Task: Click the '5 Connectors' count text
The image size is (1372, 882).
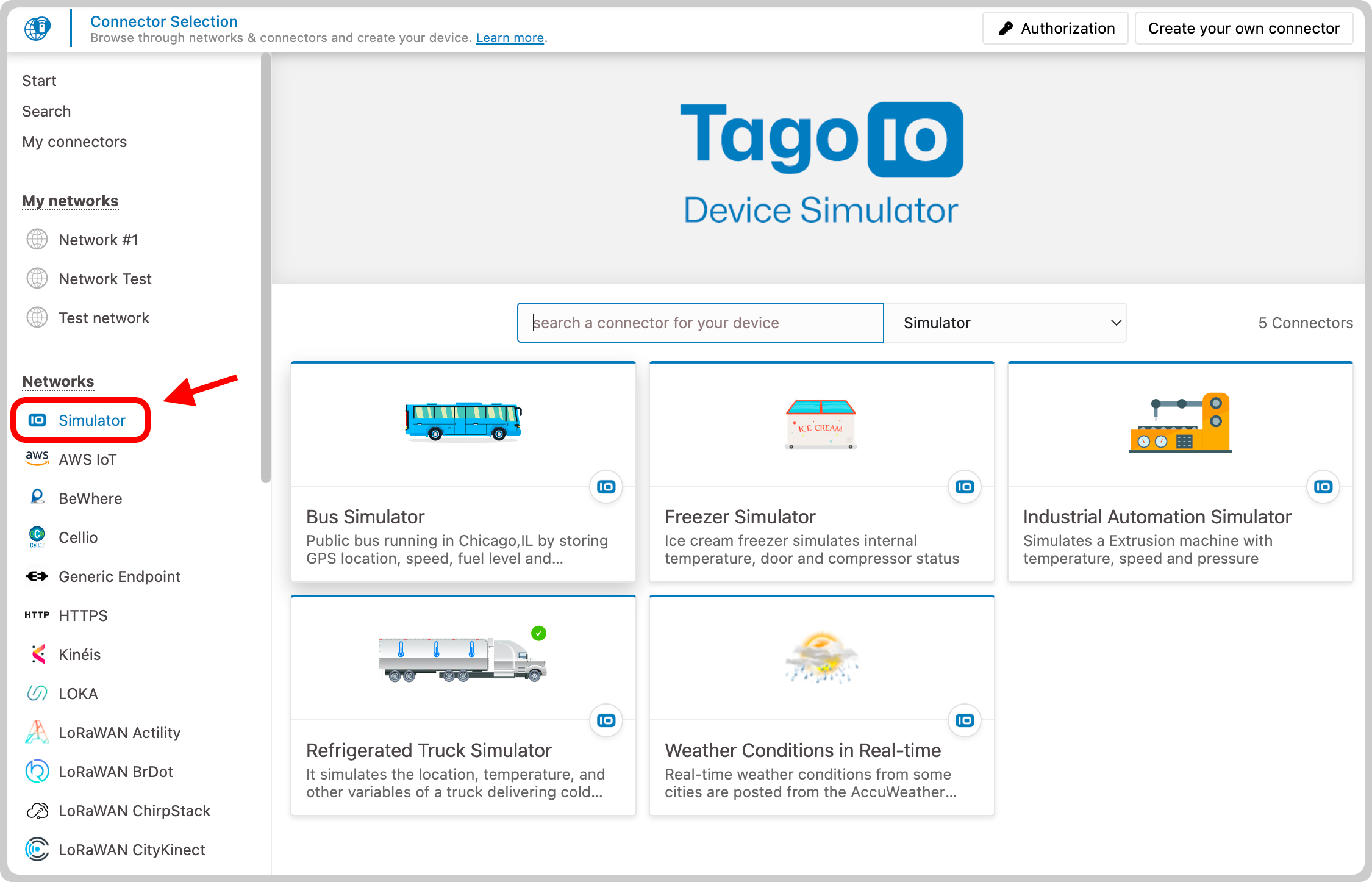Action: pyautogui.click(x=1306, y=323)
